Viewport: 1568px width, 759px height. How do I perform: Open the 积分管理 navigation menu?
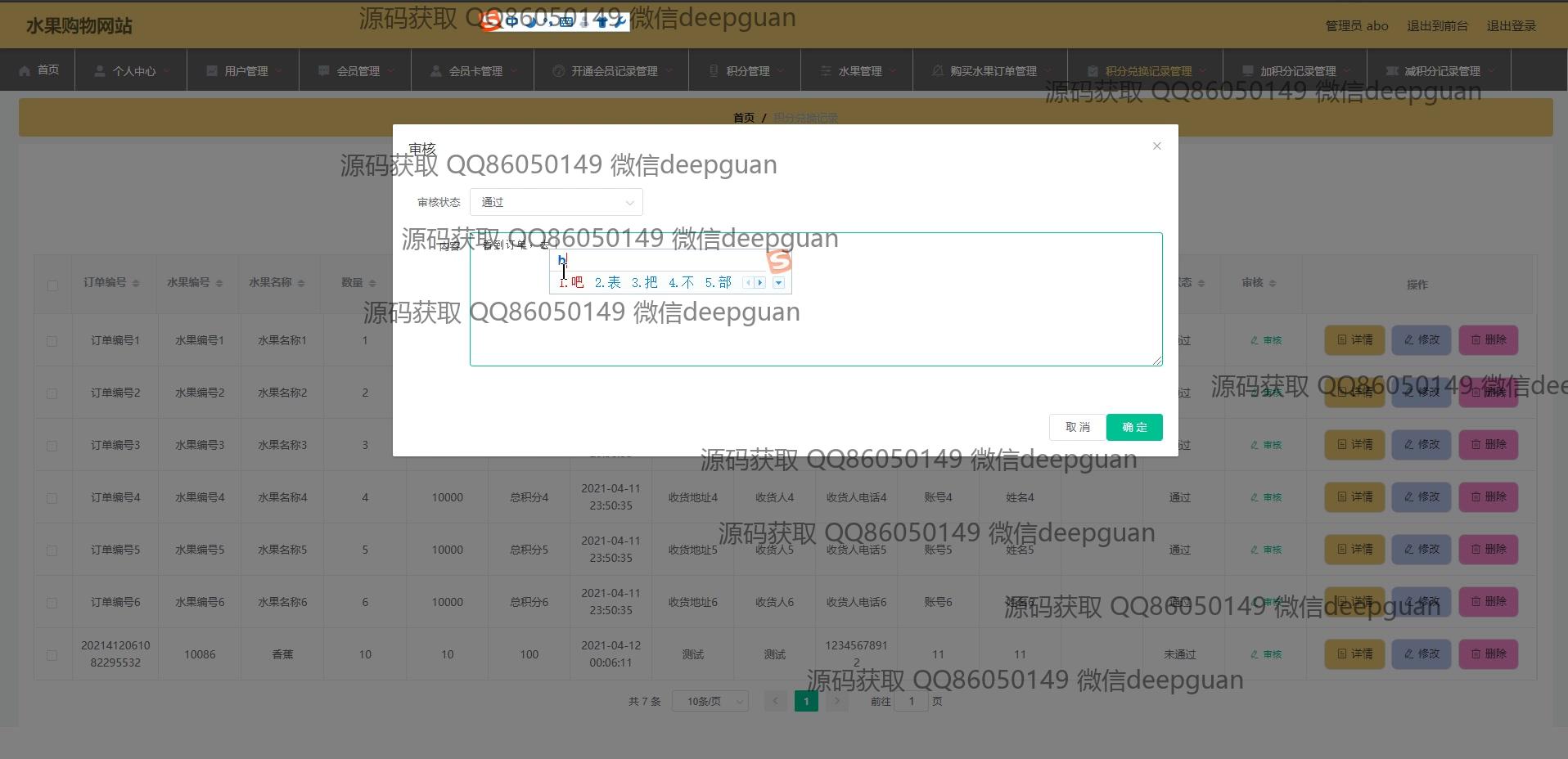(745, 71)
